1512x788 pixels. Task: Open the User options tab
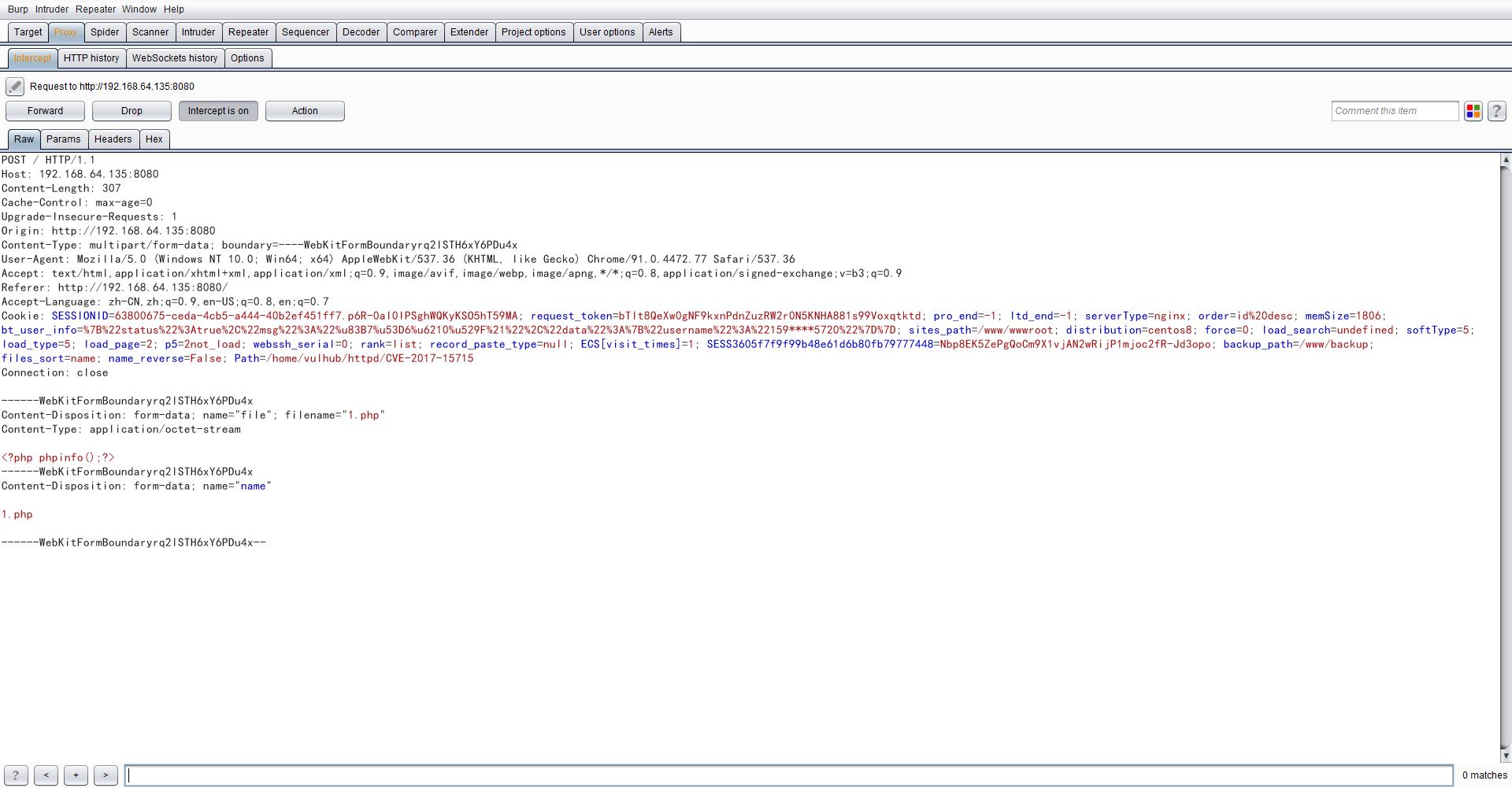[x=607, y=32]
